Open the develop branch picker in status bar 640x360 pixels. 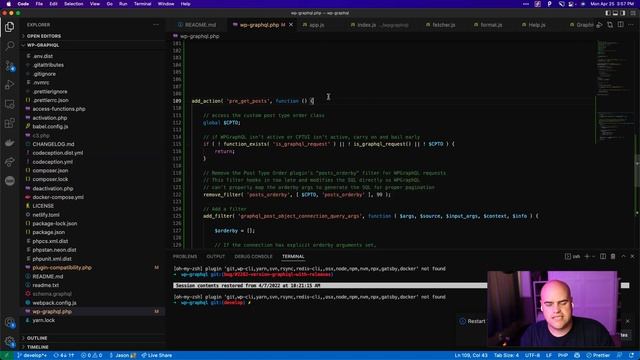32,356
